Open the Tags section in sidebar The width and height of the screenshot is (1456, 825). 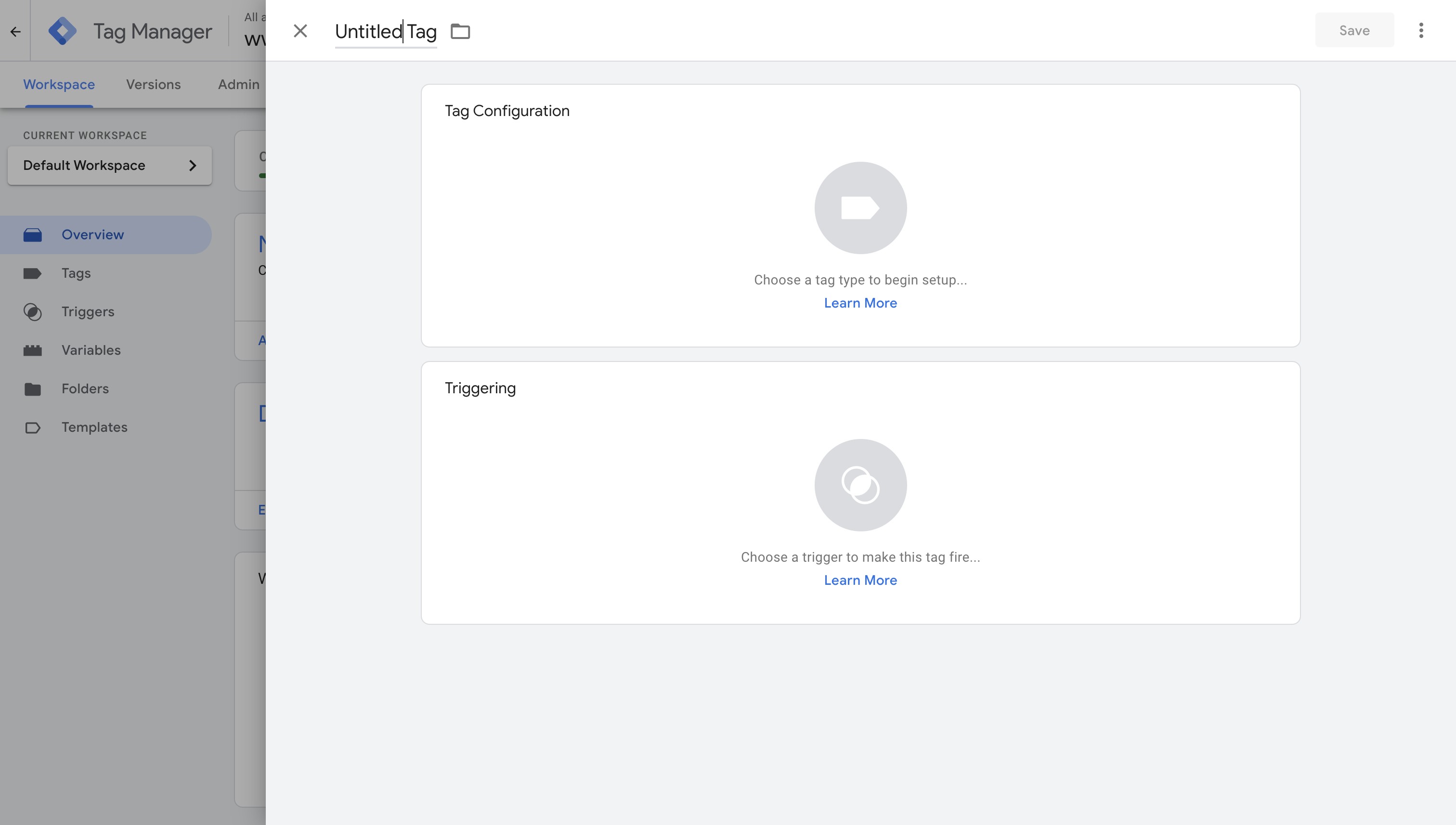click(x=76, y=273)
